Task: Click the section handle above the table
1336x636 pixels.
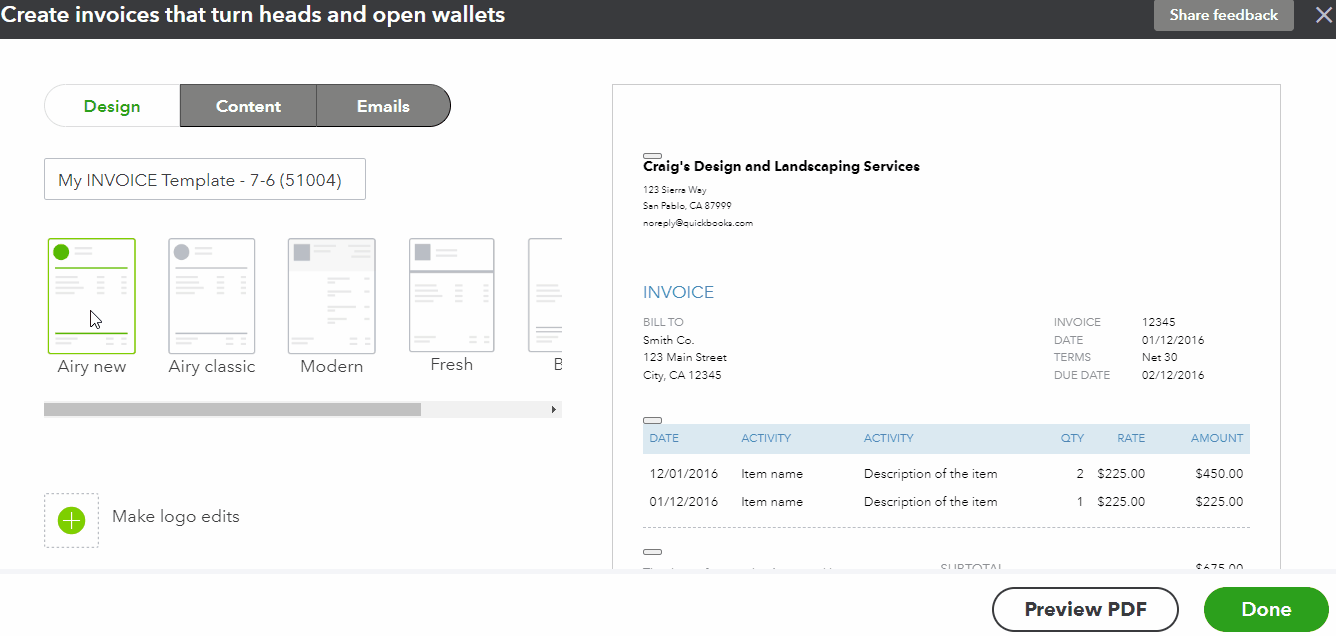Action: (x=652, y=421)
